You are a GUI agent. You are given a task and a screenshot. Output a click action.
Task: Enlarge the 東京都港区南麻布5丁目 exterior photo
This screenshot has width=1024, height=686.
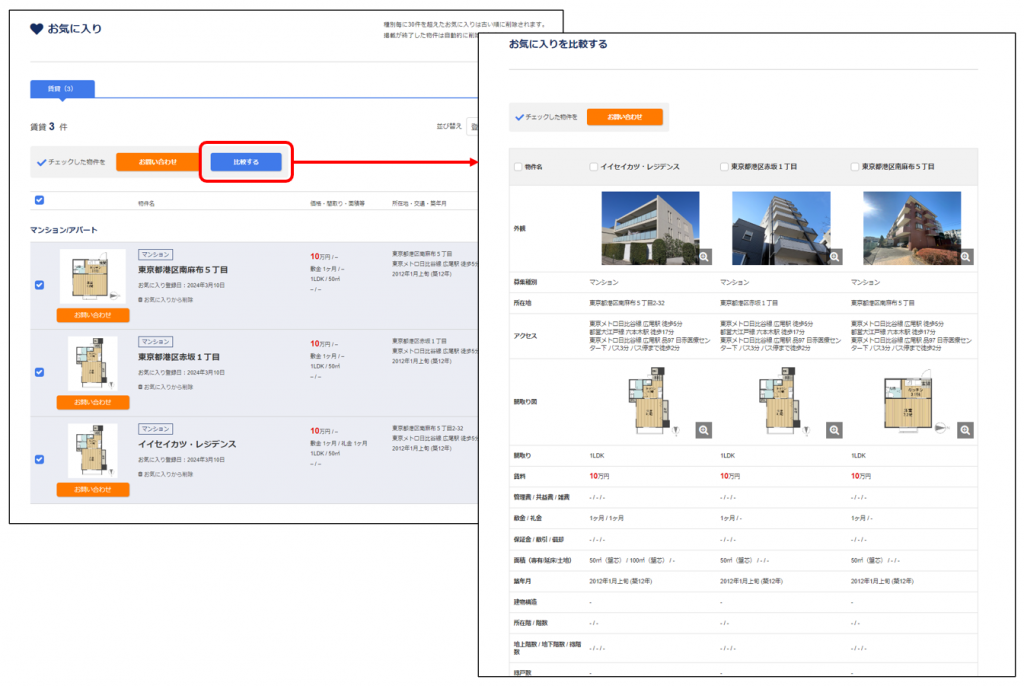[x=965, y=257]
